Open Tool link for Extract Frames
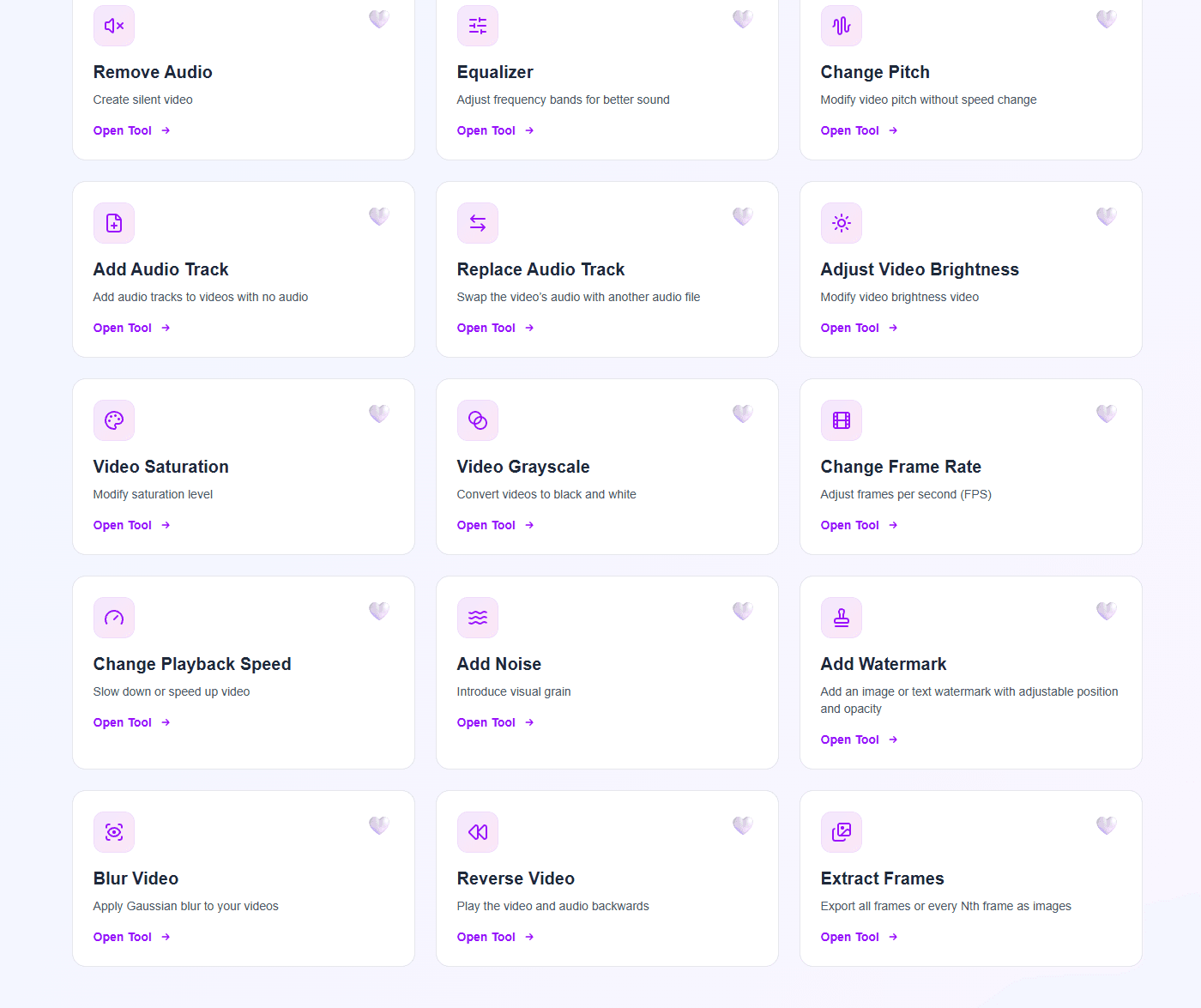This screenshot has width=1201, height=1008. point(860,937)
